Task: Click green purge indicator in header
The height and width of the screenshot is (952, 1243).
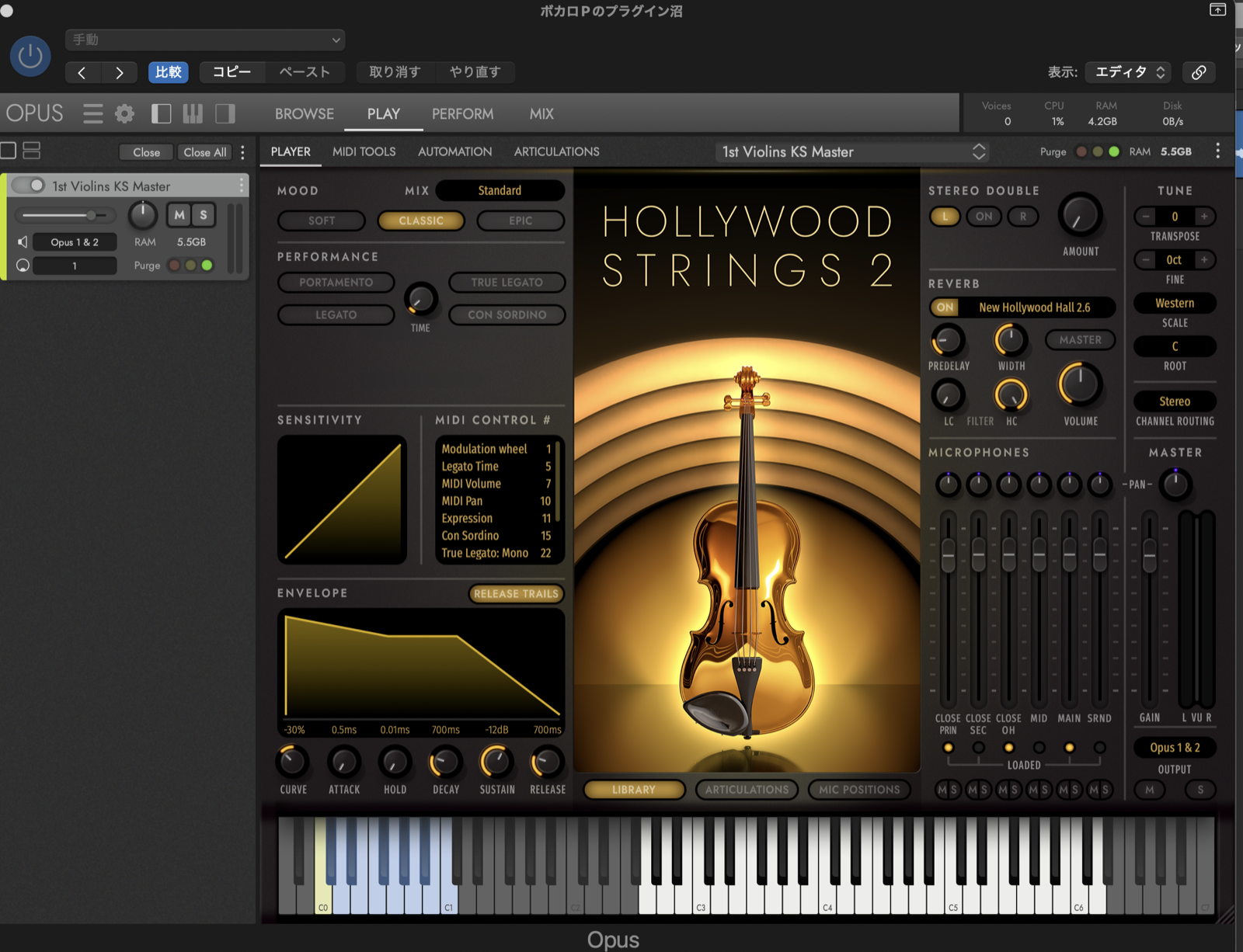Action: (1114, 151)
